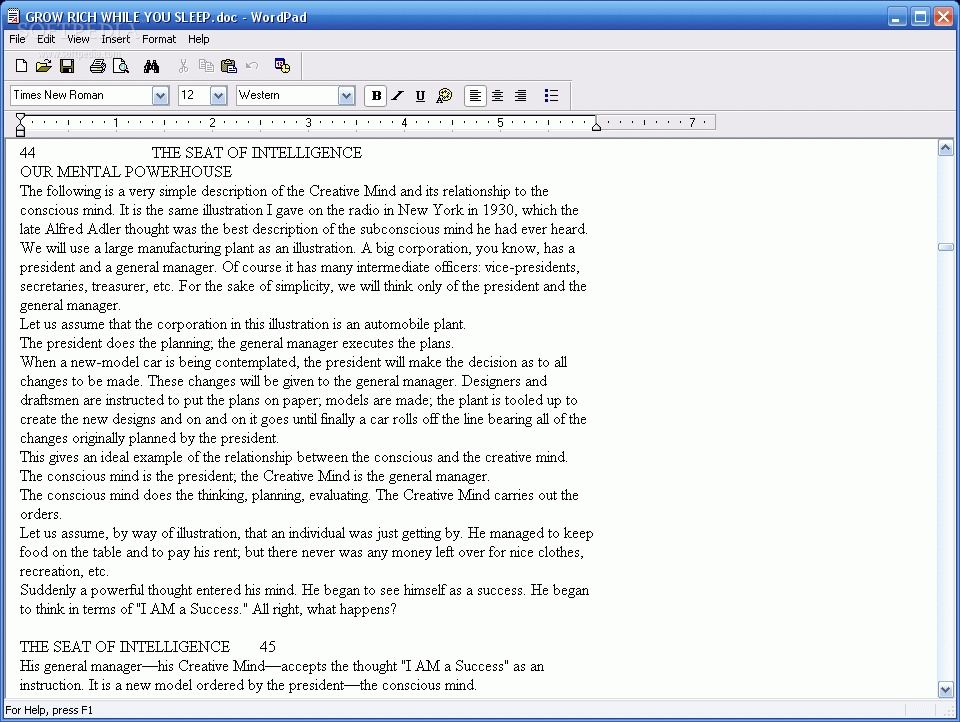Image resolution: width=960 pixels, height=722 pixels.
Task: Paste using the clipboard icon
Action: pos(229,66)
